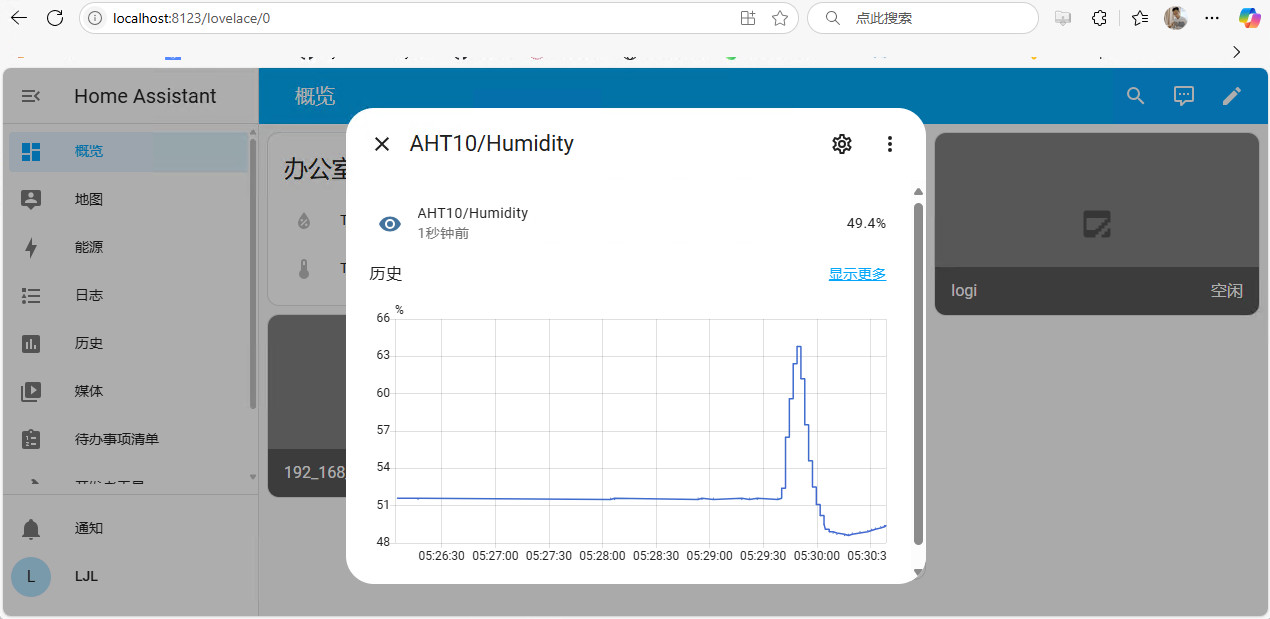Screen dimensions: 1270x619
Task: Click the eye icon beside AHT10/Humidity
Action: coord(390,223)
